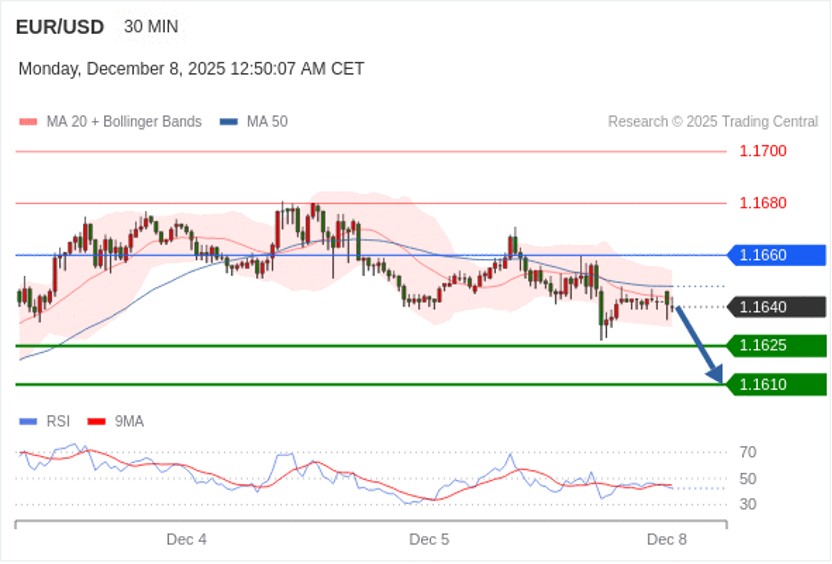Click the green 1.1610 support price tag
This screenshot has width=832, height=564.
click(776, 384)
